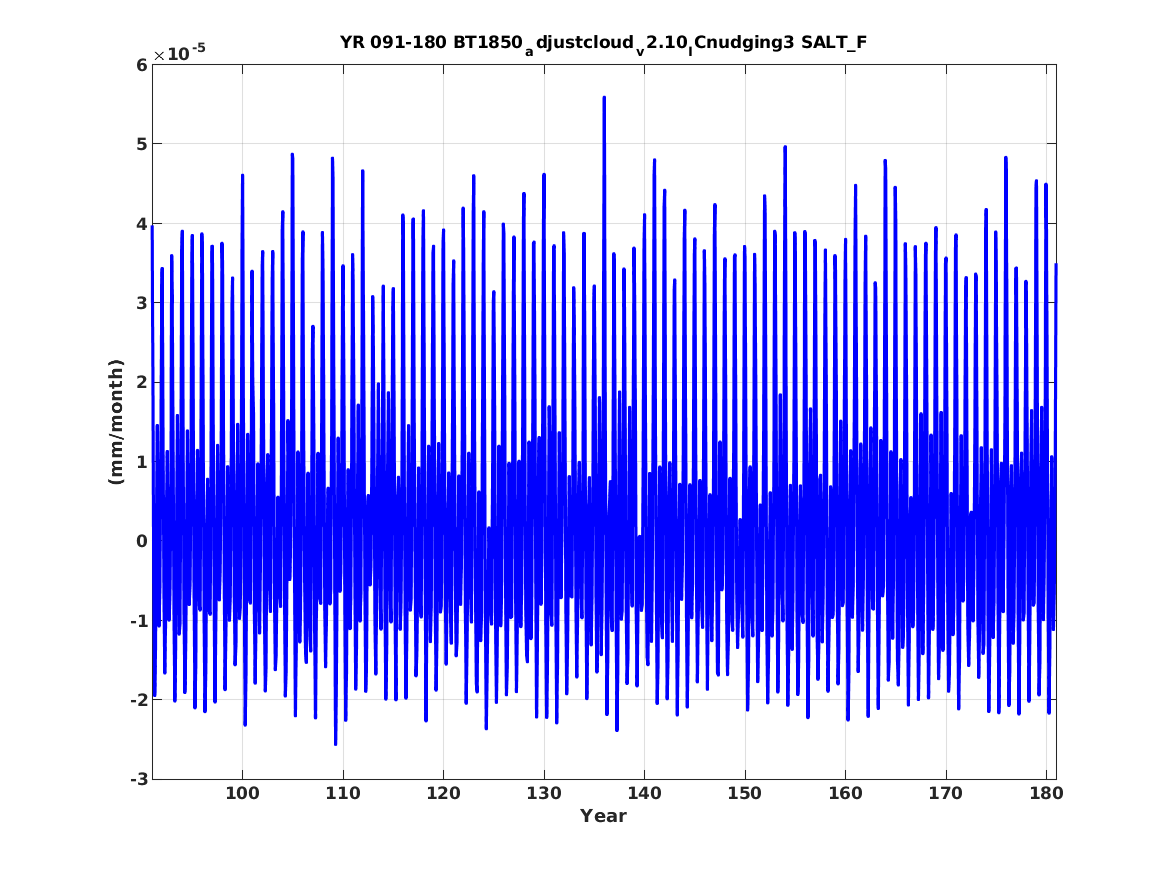Click x-axis tick label 110
Screen dimensions: 1167x875
tap(342, 793)
